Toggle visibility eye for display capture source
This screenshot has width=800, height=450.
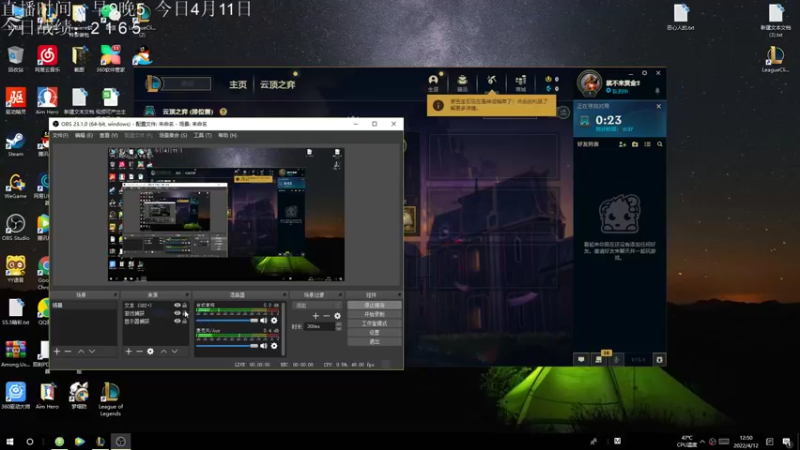coord(177,321)
